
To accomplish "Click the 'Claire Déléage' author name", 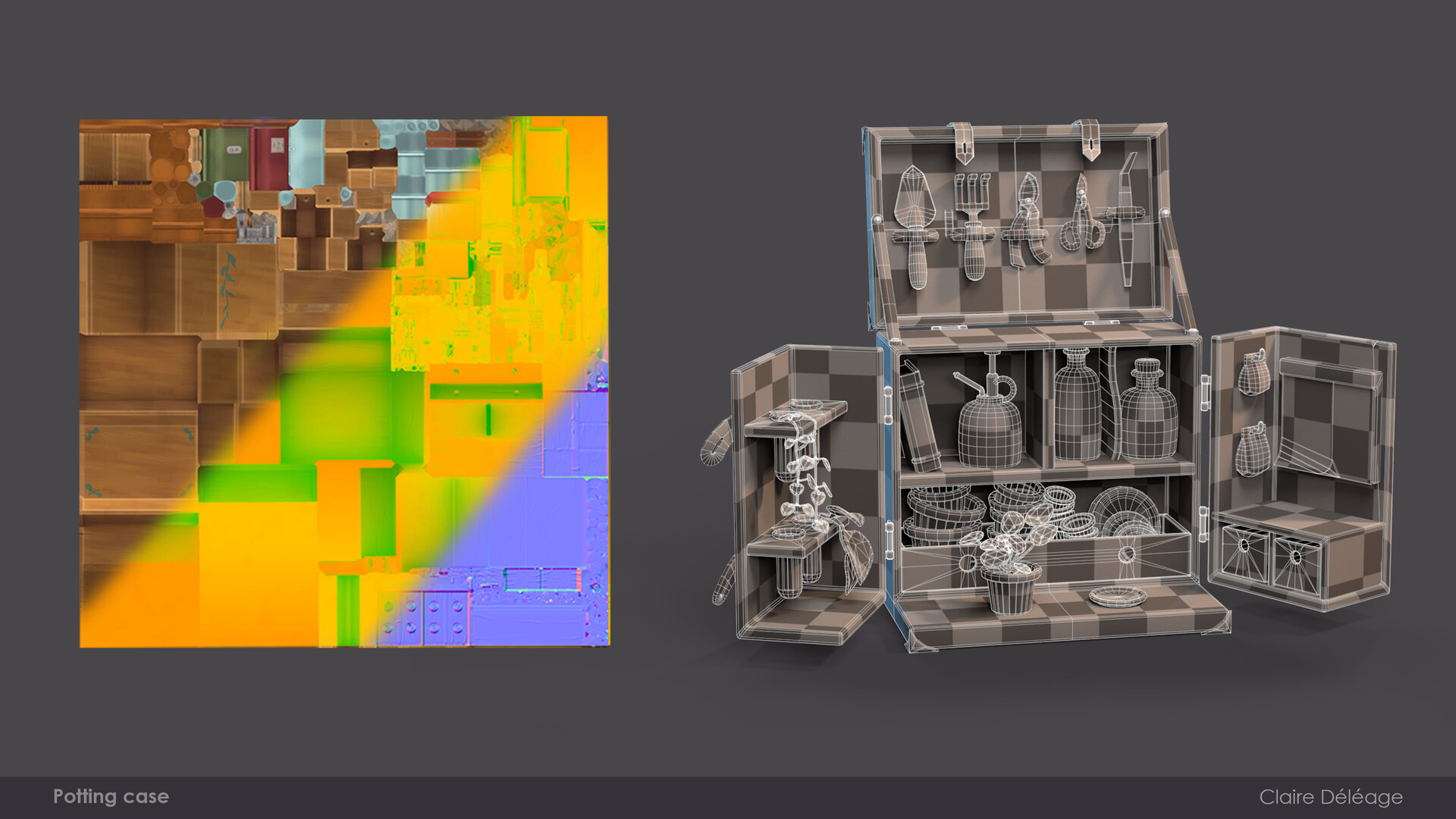I will (x=1330, y=797).
